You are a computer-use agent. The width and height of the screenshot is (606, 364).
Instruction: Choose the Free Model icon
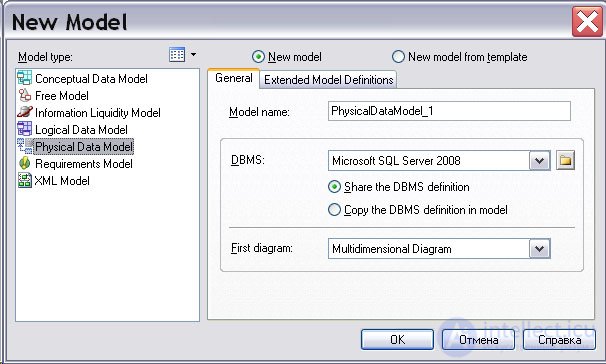(x=25, y=95)
